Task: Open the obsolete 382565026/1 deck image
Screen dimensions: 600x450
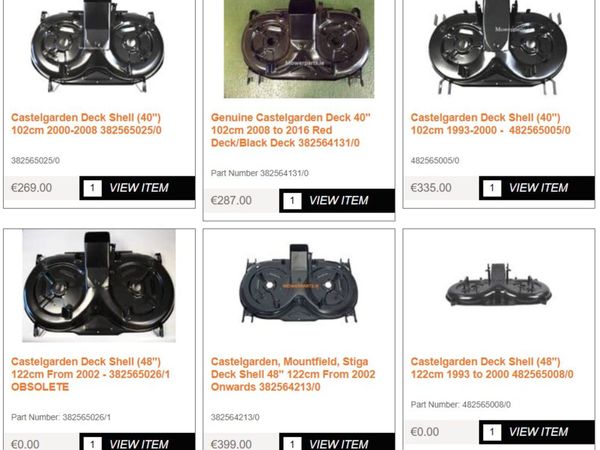Action: pos(99,285)
